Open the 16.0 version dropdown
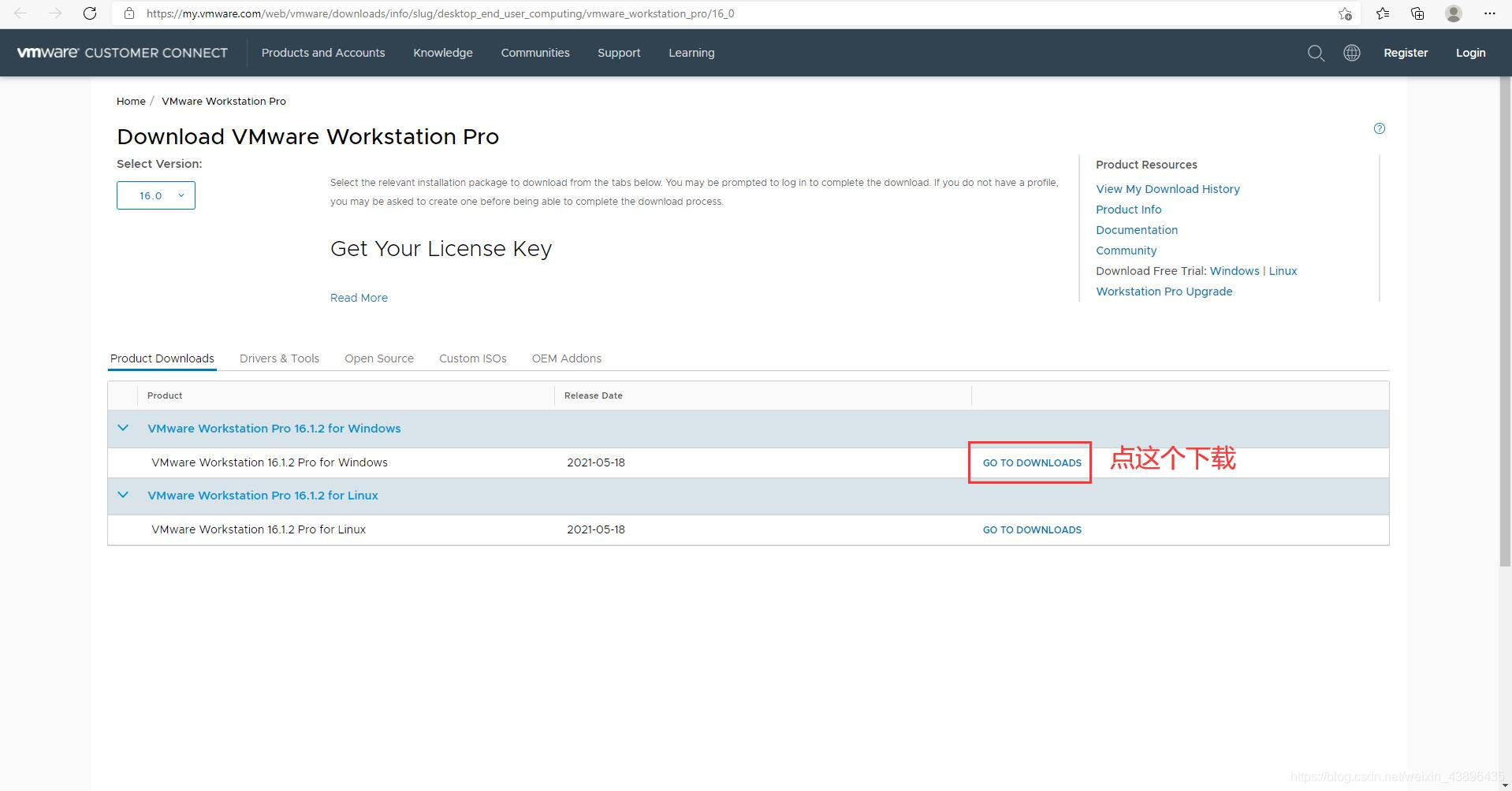The width and height of the screenshot is (1512, 791). tap(156, 195)
